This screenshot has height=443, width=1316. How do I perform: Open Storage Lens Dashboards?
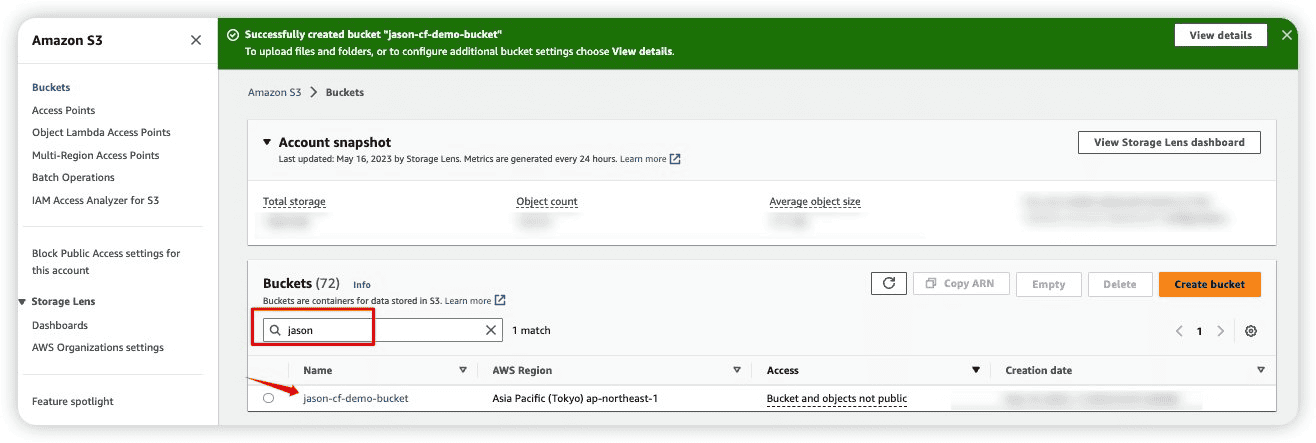click(60, 325)
